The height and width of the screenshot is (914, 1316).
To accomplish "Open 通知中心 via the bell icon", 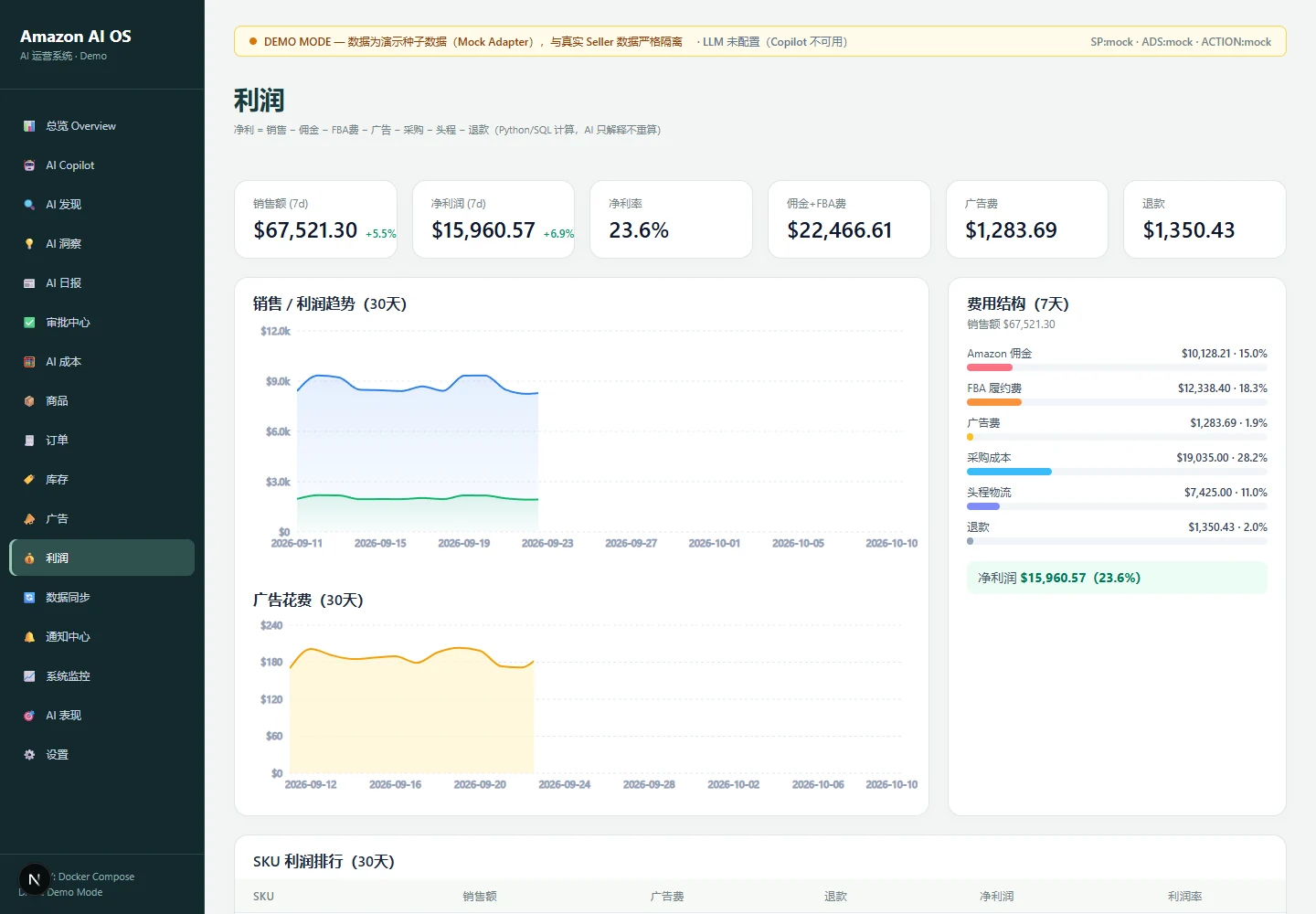I will coord(29,637).
